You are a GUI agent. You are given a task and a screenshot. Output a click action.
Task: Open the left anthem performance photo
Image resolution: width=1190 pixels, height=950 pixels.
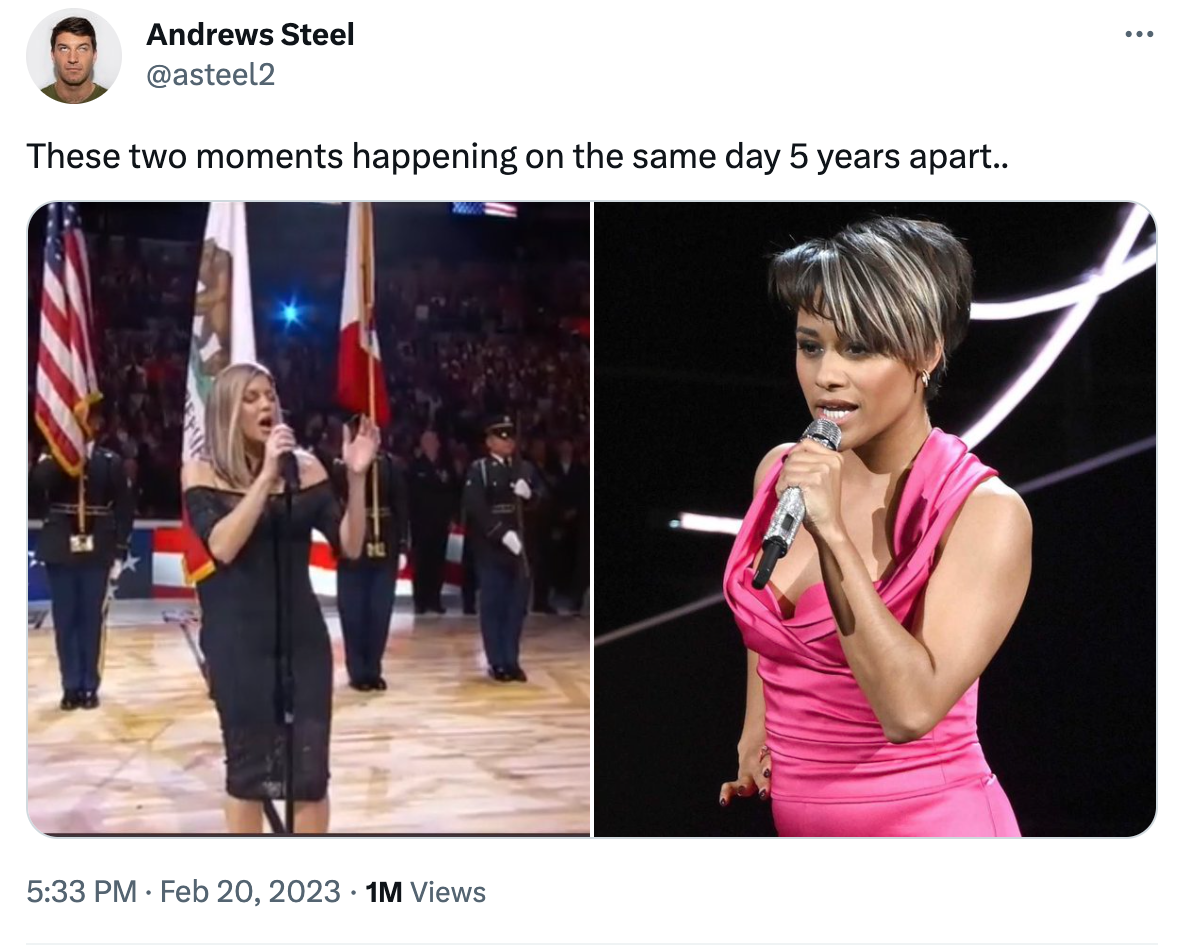click(x=308, y=518)
